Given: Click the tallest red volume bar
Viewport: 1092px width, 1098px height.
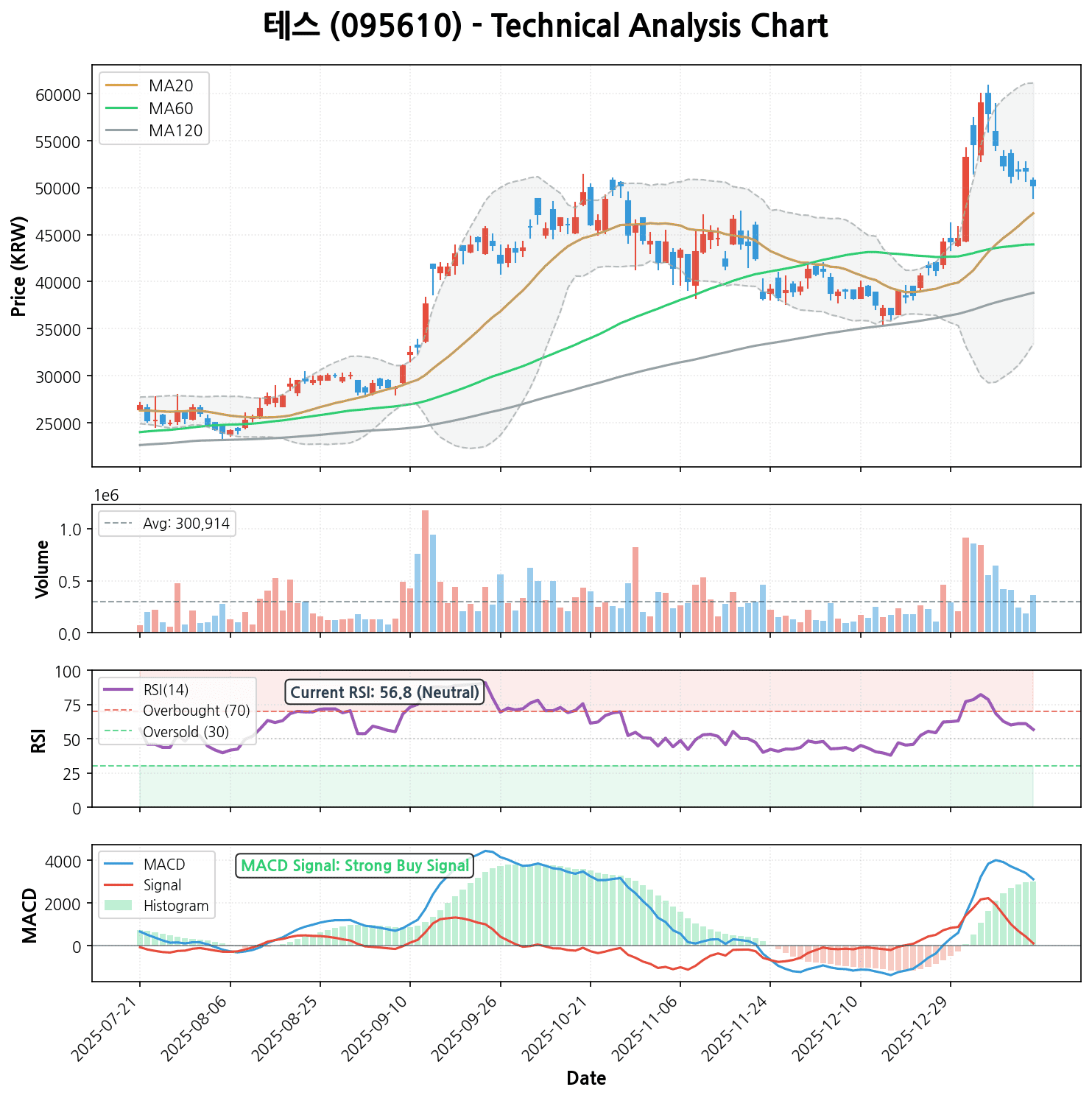Looking at the screenshot, I should pyautogui.click(x=425, y=571).
